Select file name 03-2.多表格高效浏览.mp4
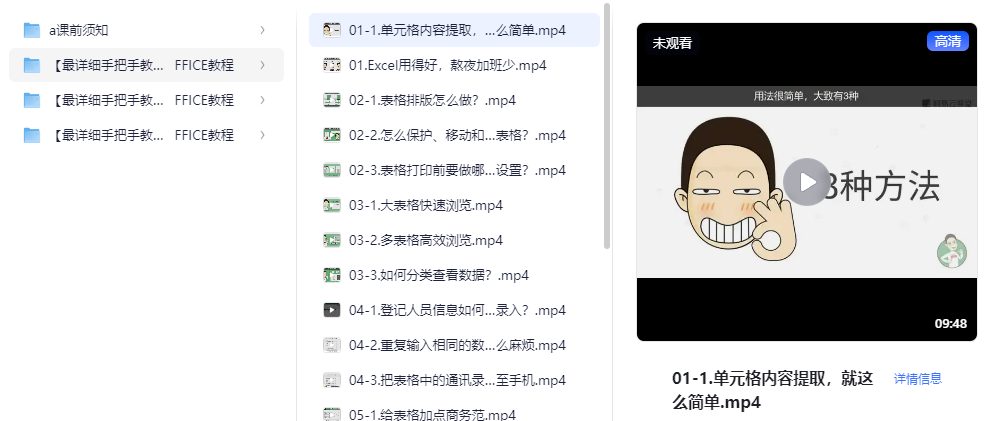991x421 pixels. click(426, 240)
